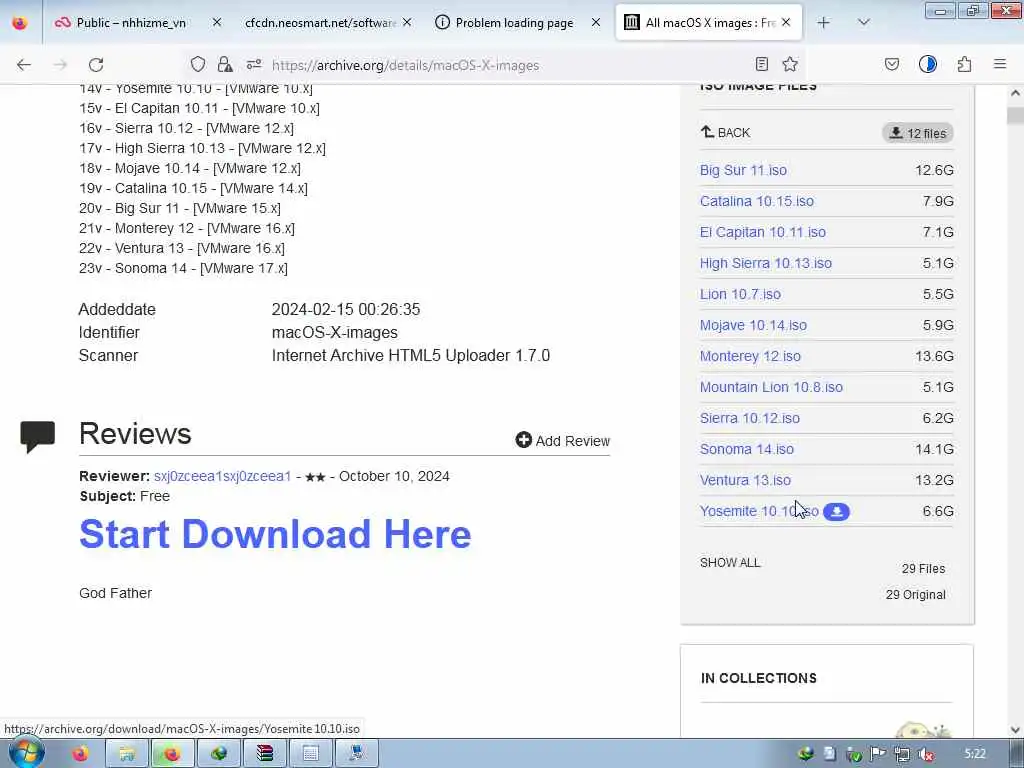The width and height of the screenshot is (1024, 768).
Task: Open Monterey 12.iso link
Action: [750, 357]
